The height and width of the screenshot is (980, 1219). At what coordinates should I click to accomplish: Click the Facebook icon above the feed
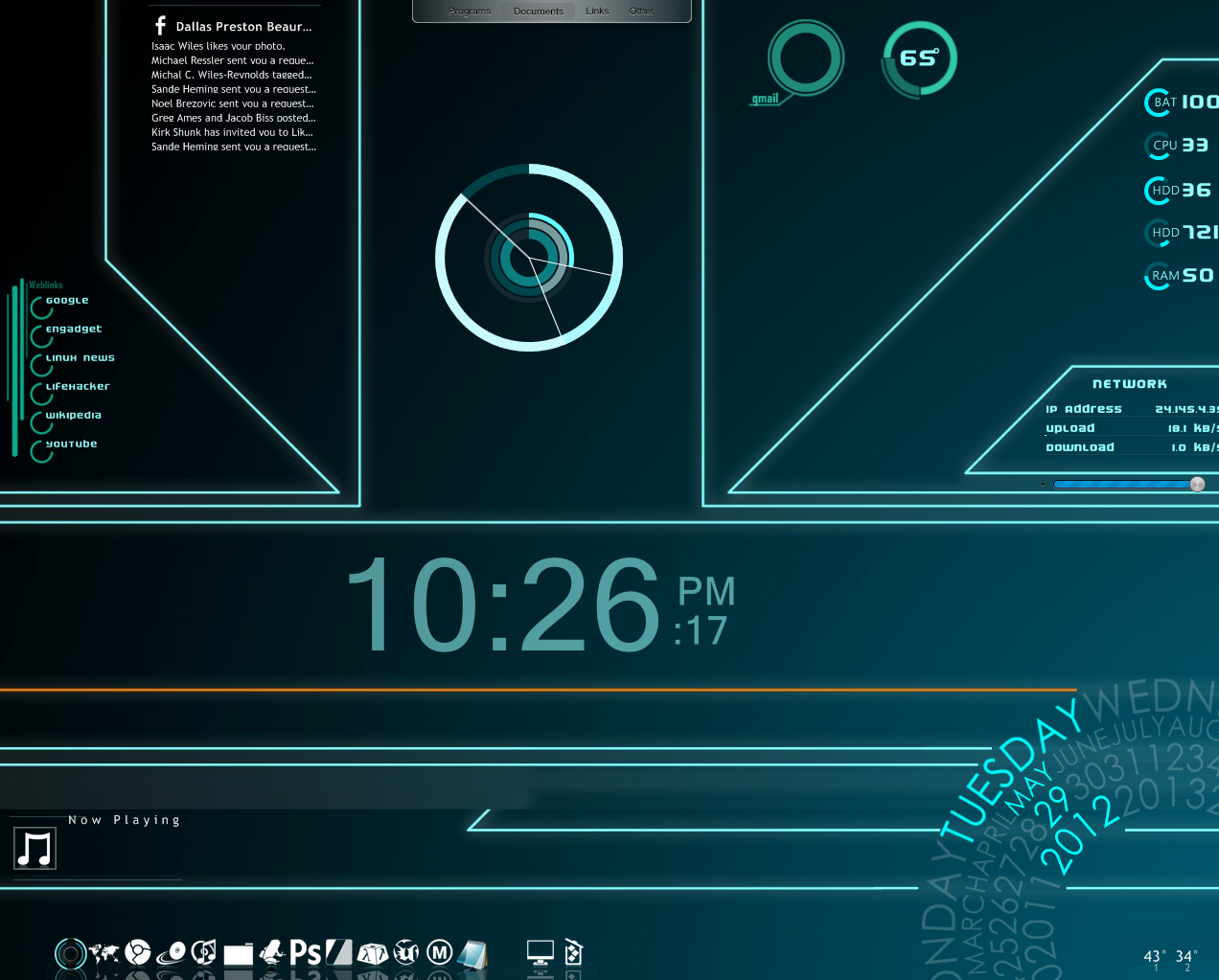coord(159,25)
